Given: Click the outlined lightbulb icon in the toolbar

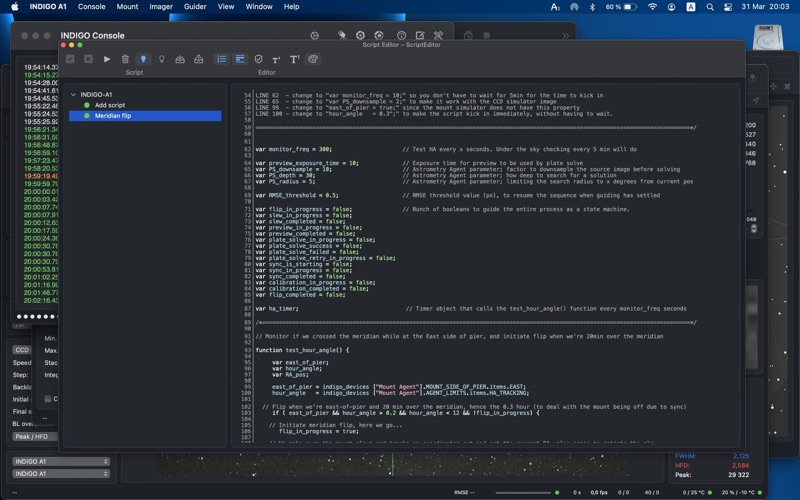Looking at the screenshot, I should pos(162,59).
